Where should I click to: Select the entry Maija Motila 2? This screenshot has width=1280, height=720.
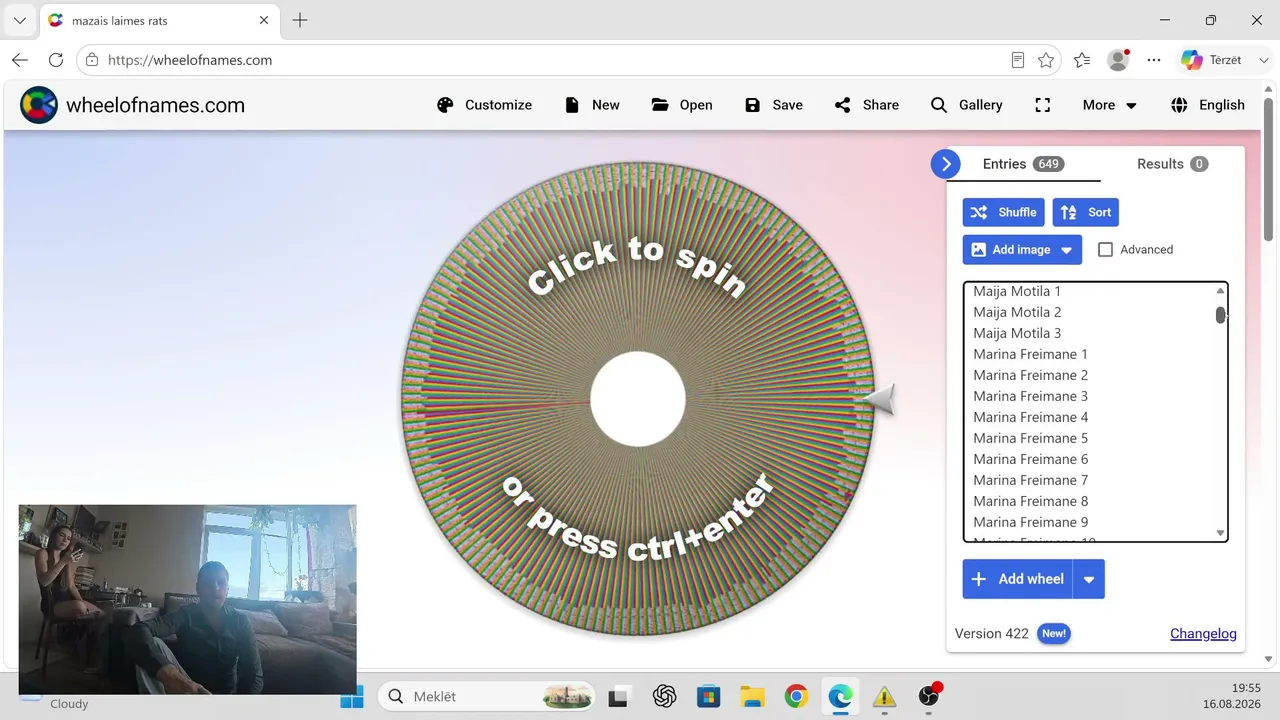[x=1017, y=312]
